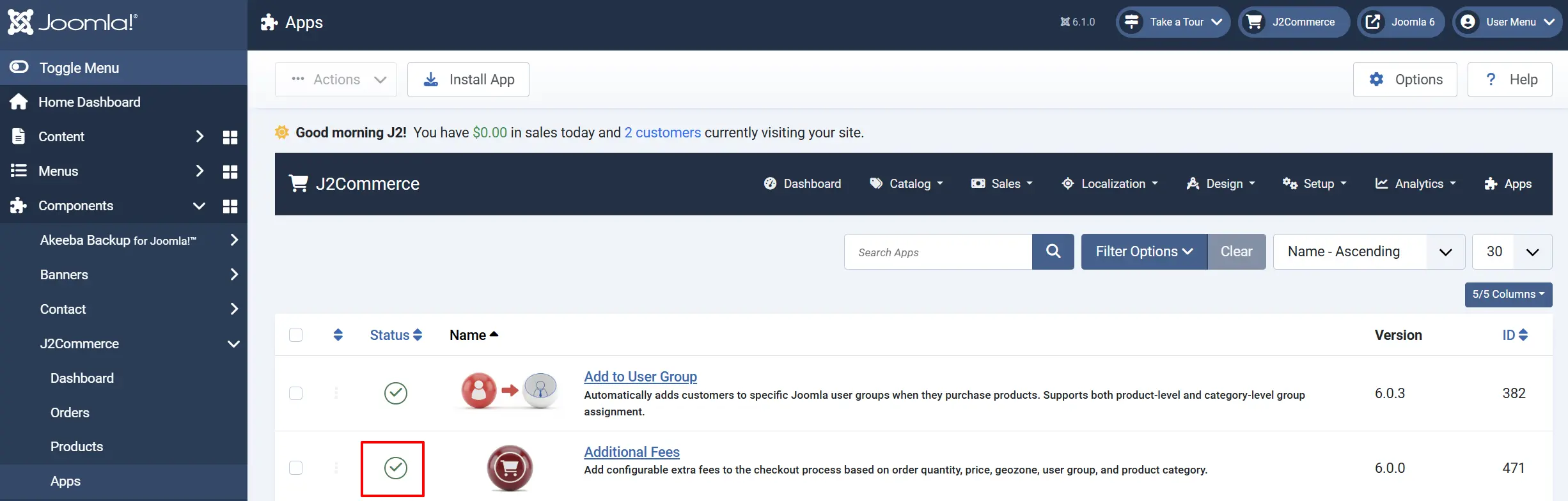Image resolution: width=1568 pixels, height=501 pixels.
Task: Open the Help button
Action: (1510, 79)
